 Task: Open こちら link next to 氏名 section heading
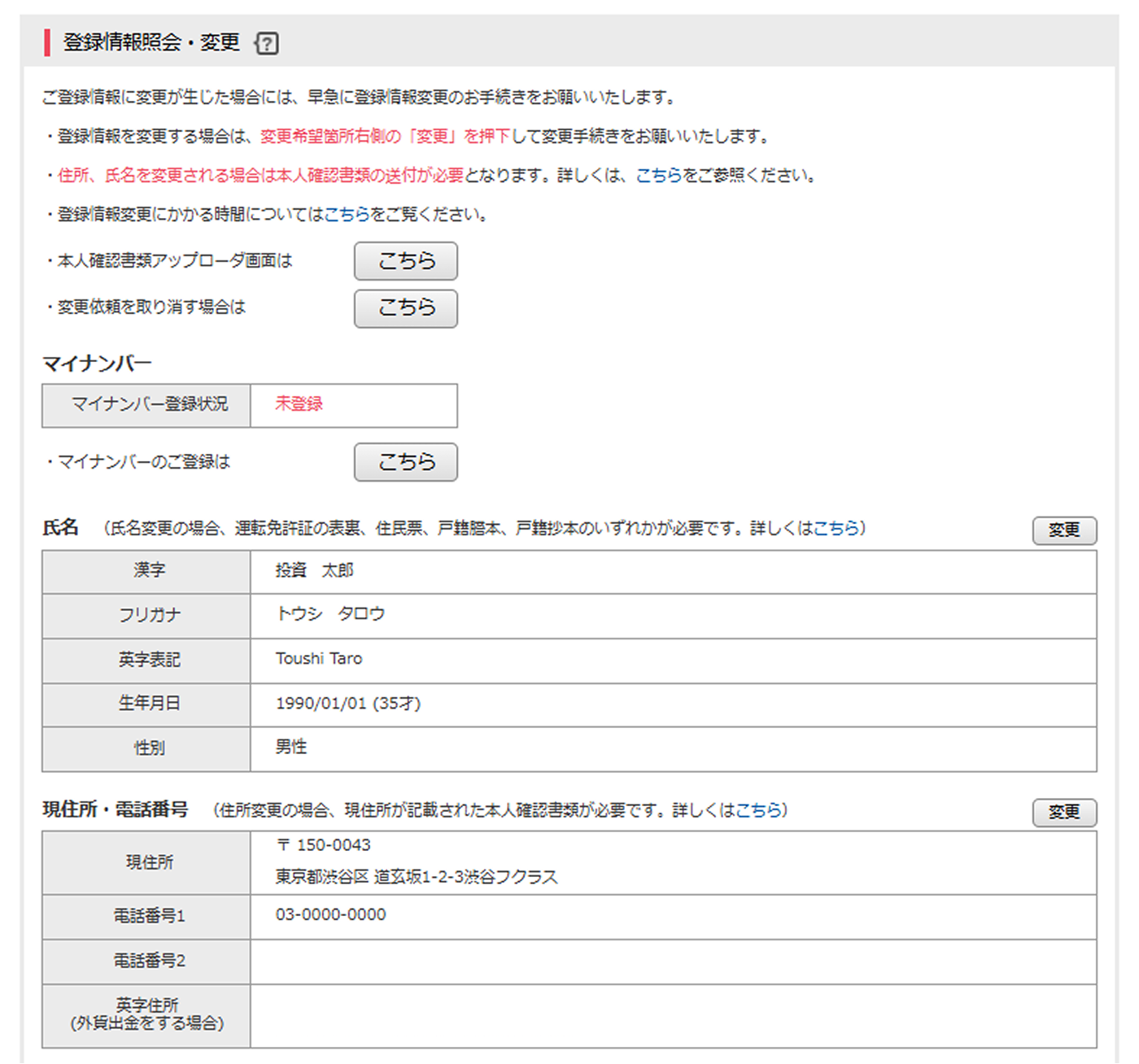pos(836,528)
